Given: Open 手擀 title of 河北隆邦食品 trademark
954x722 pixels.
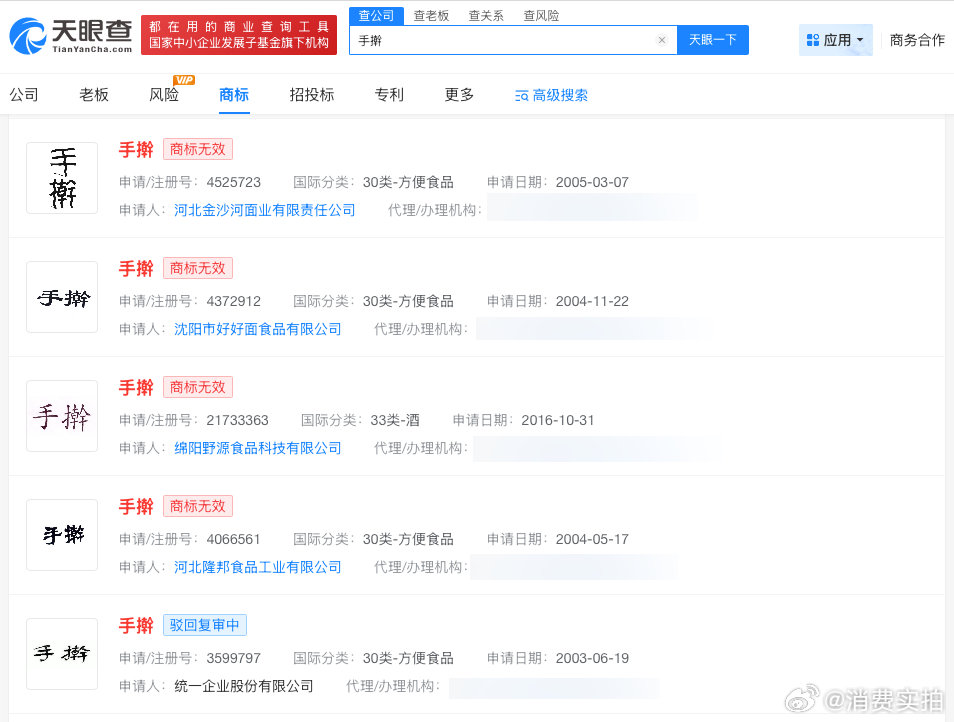Looking at the screenshot, I should coord(136,506).
